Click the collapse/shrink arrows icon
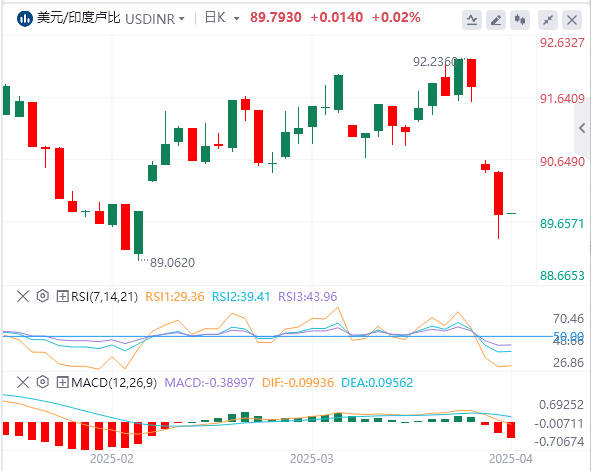Screen dimensions: 591x471 pyautogui.click(x=548, y=20)
